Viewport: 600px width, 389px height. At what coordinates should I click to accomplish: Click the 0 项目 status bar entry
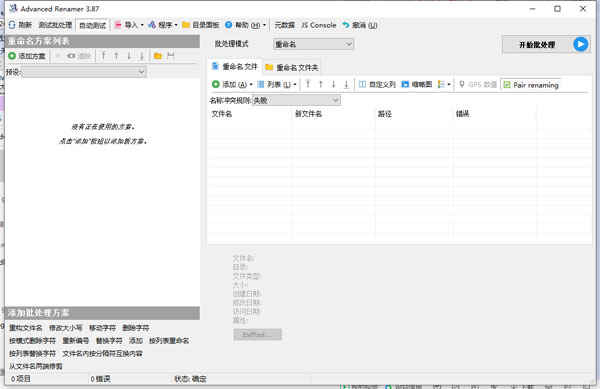coord(21,379)
